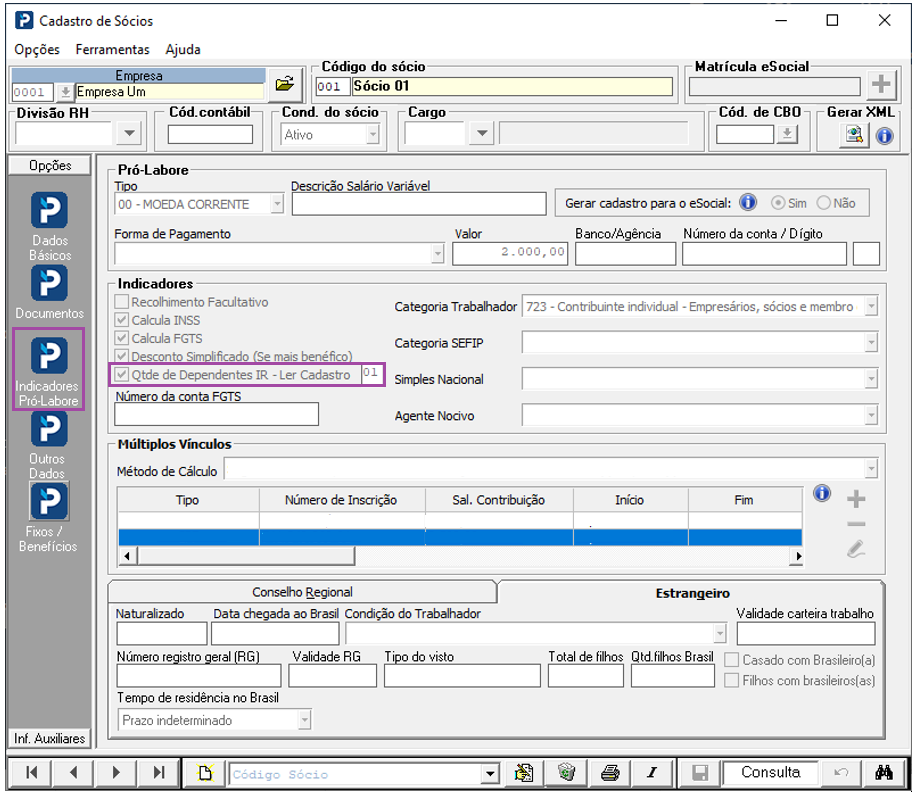The width and height of the screenshot is (915, 795).
Task: Open the Forma de Pagamento dropdown
Action: (x=437, y=254)
